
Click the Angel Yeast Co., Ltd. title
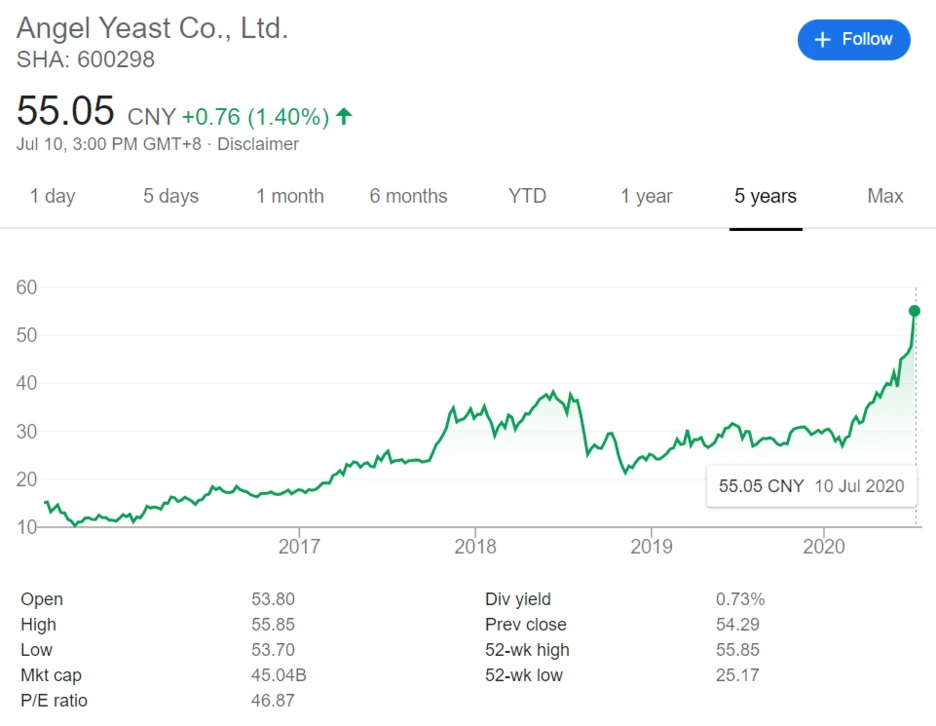[152, 28]
